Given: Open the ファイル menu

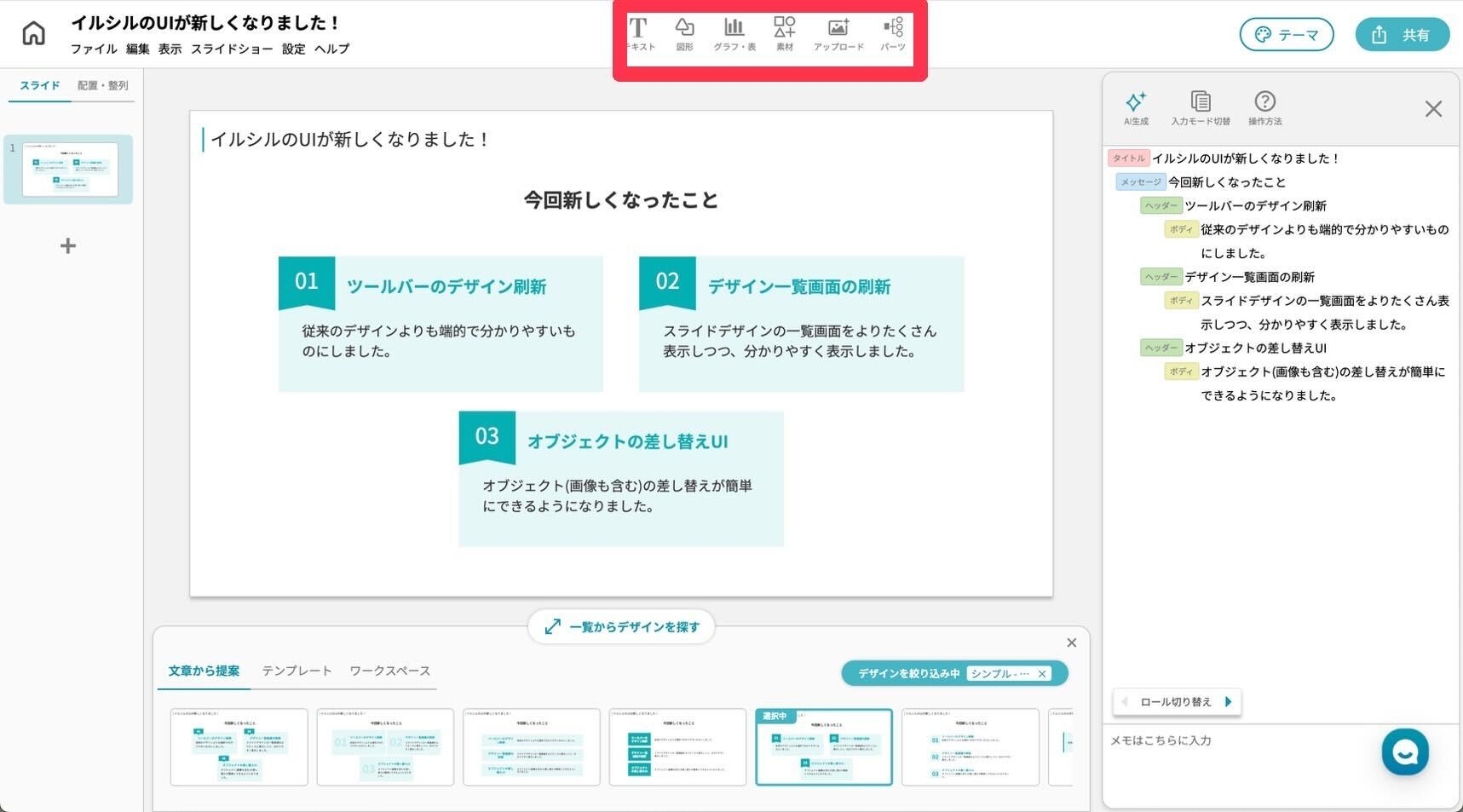Looking at the screenshot, I should pyautogui.click(x=93, y=49).
